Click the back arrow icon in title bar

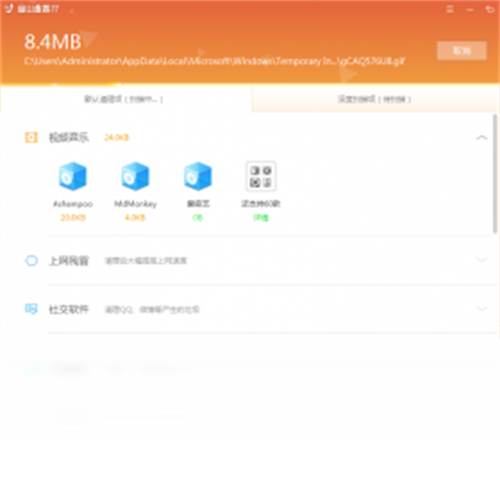click(490, 9)
